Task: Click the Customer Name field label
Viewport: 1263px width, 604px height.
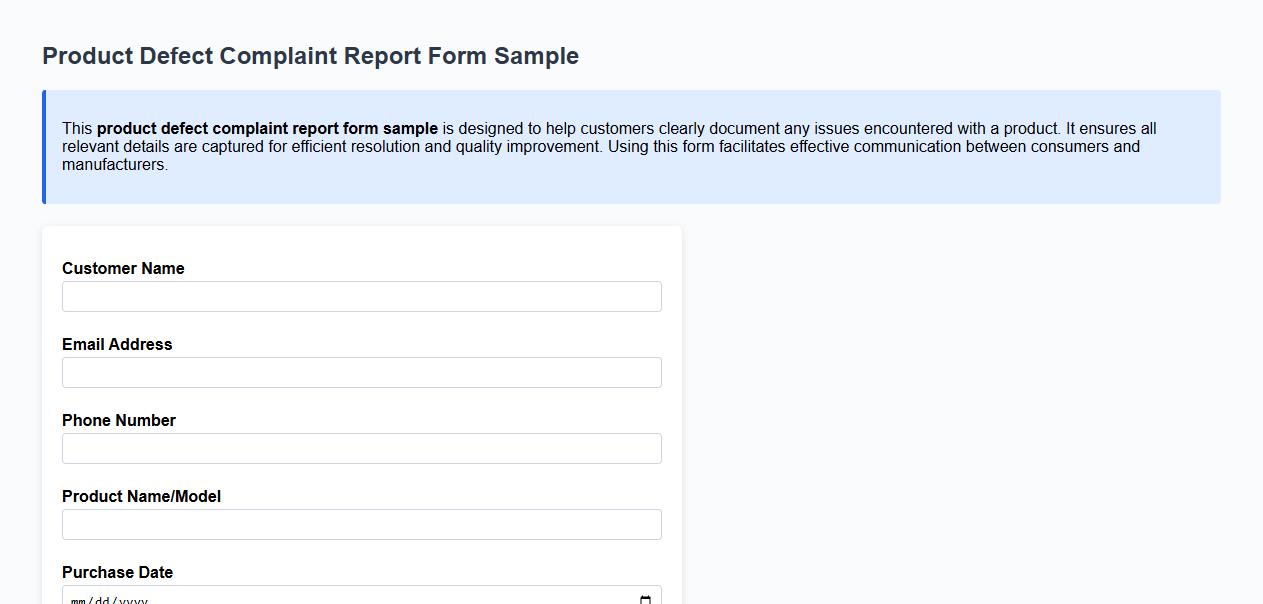Action: (x=123, y=268)
